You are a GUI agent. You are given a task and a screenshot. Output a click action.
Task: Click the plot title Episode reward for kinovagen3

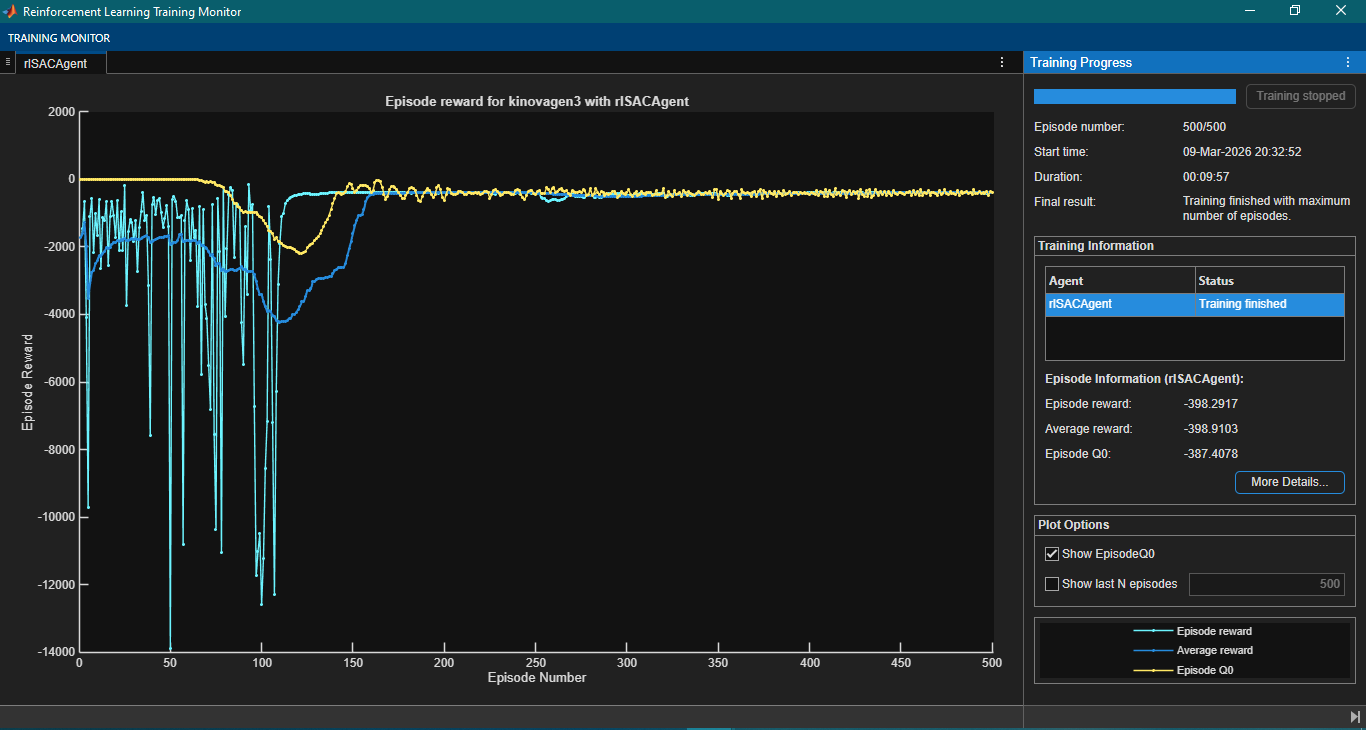coord(537,102)
